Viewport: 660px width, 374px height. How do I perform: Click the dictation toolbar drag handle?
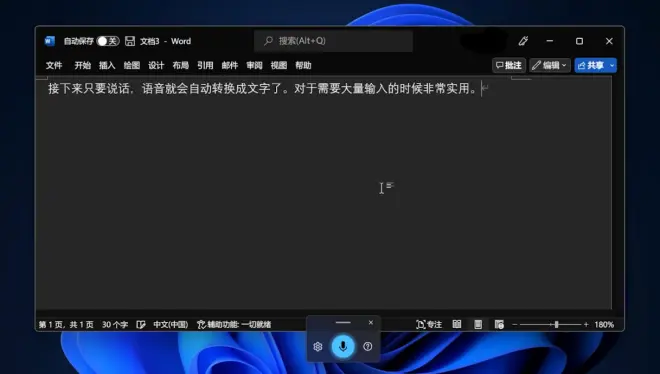click(x=343, y=323)
